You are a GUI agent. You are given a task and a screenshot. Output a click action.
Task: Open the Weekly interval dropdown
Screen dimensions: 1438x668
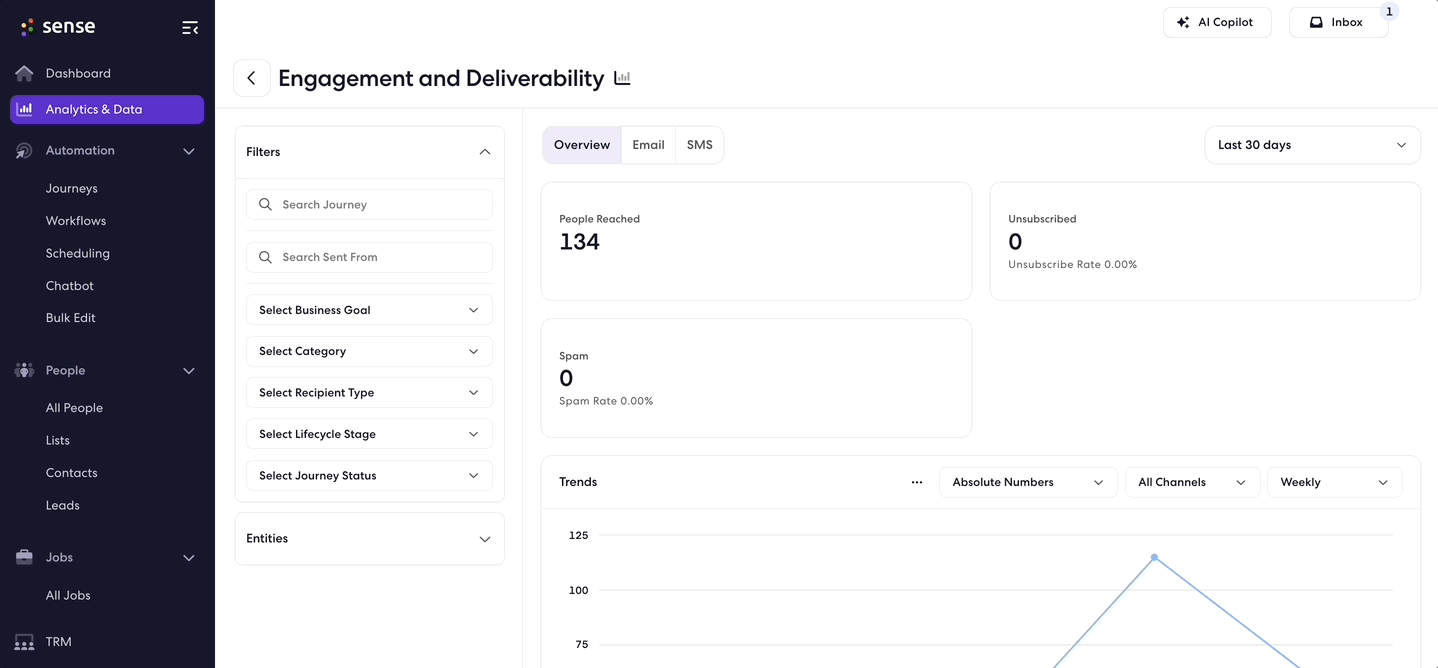coord(1335,482)
